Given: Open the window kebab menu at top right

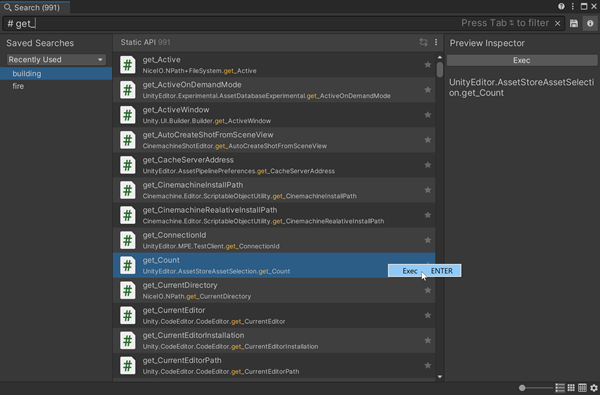Looking at the screenshot, I should coord(572,6).
